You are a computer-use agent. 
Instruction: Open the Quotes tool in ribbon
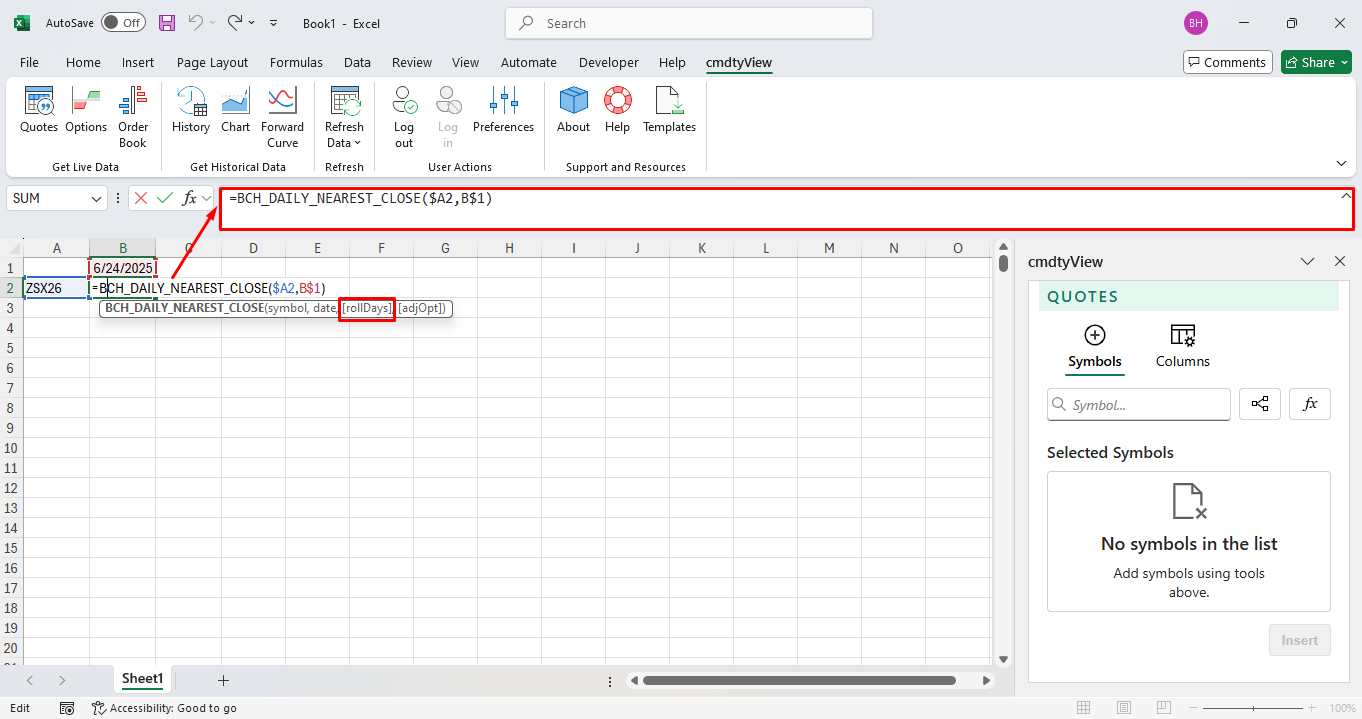[39, 110]
